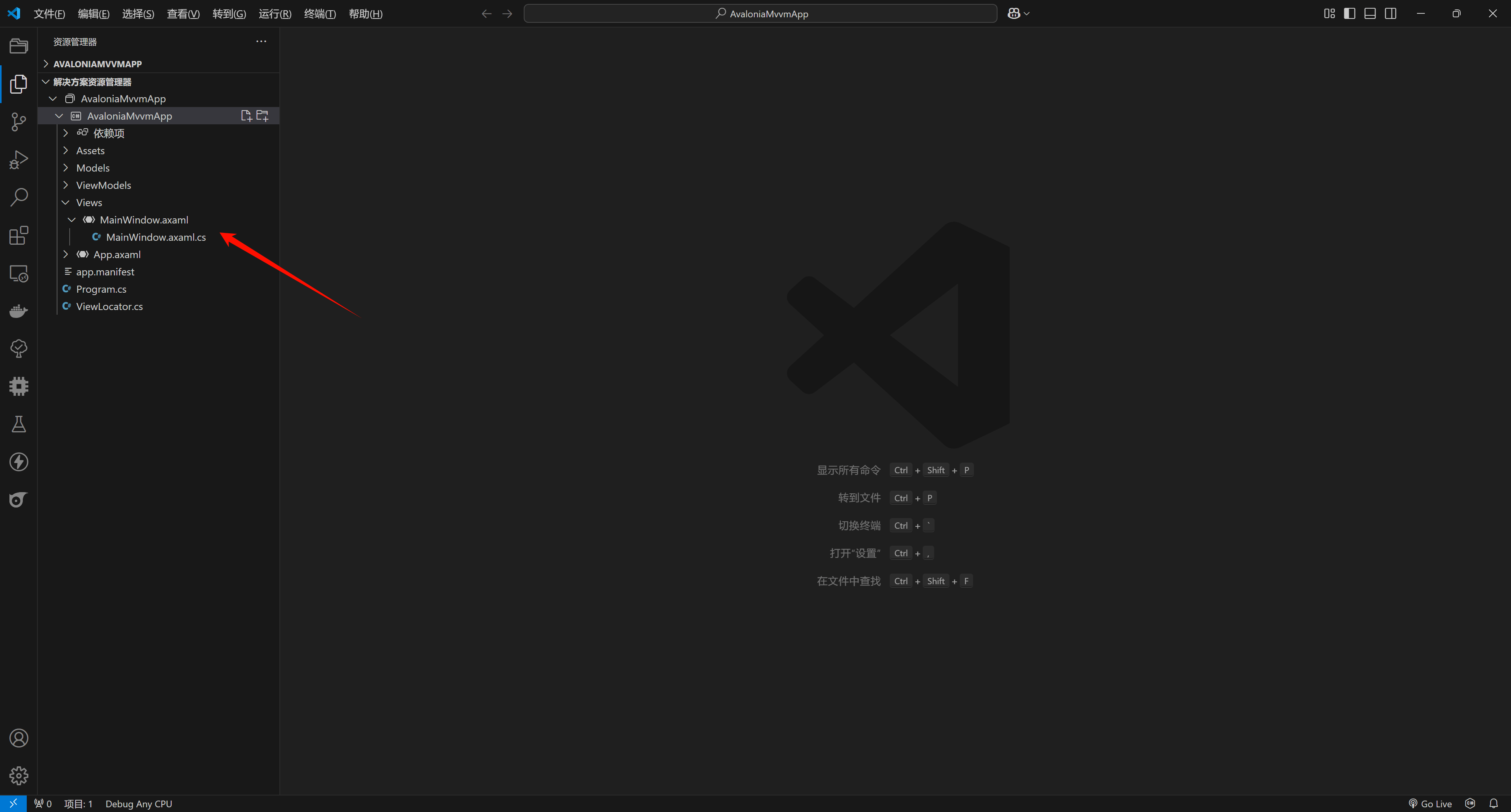
Task: Expand the ViewModels folder
Action: coord(66,185)
